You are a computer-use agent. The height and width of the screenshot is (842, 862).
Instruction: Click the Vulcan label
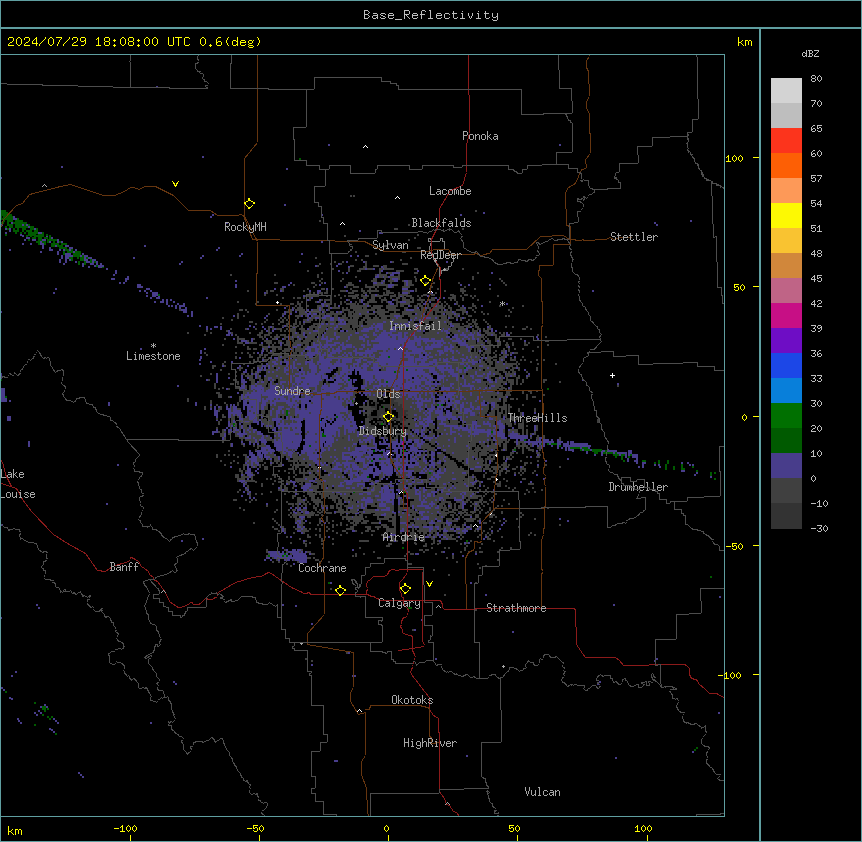click(x=542, y=792)
